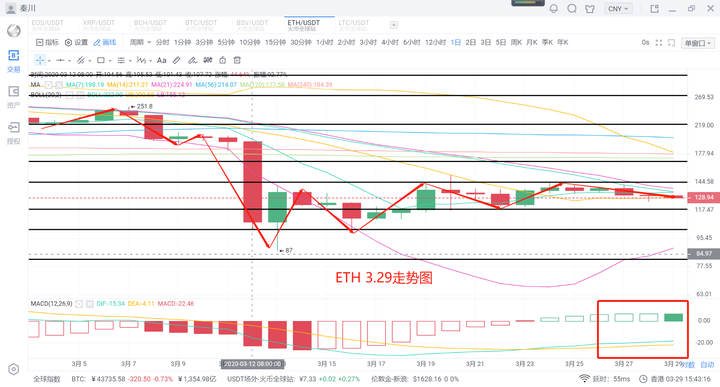Click the pop-out window icon
This screenshot has height=387, width=720.
click(x=654, y=8)
